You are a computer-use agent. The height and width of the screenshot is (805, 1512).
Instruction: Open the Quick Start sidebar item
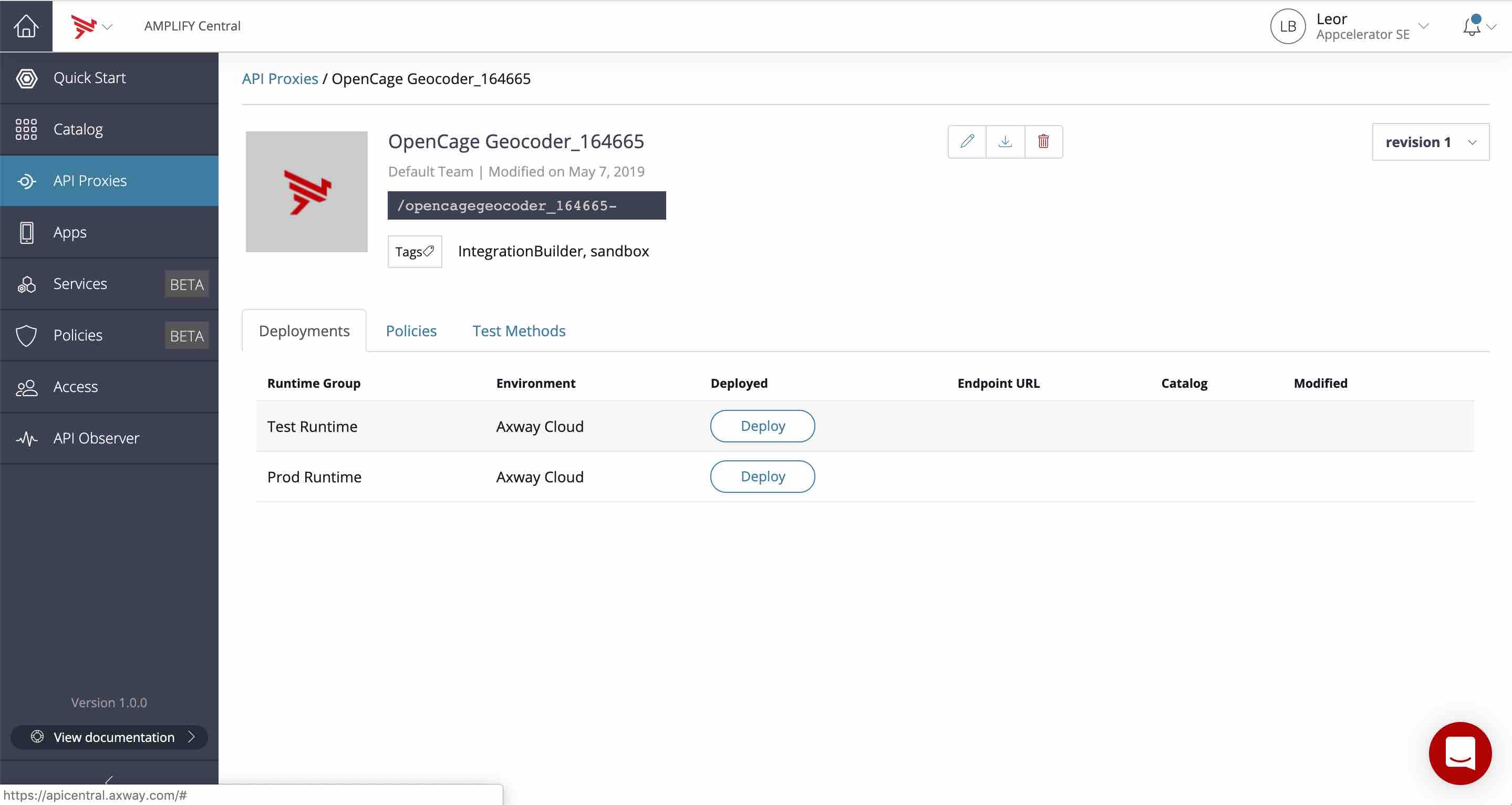(109, 78)
